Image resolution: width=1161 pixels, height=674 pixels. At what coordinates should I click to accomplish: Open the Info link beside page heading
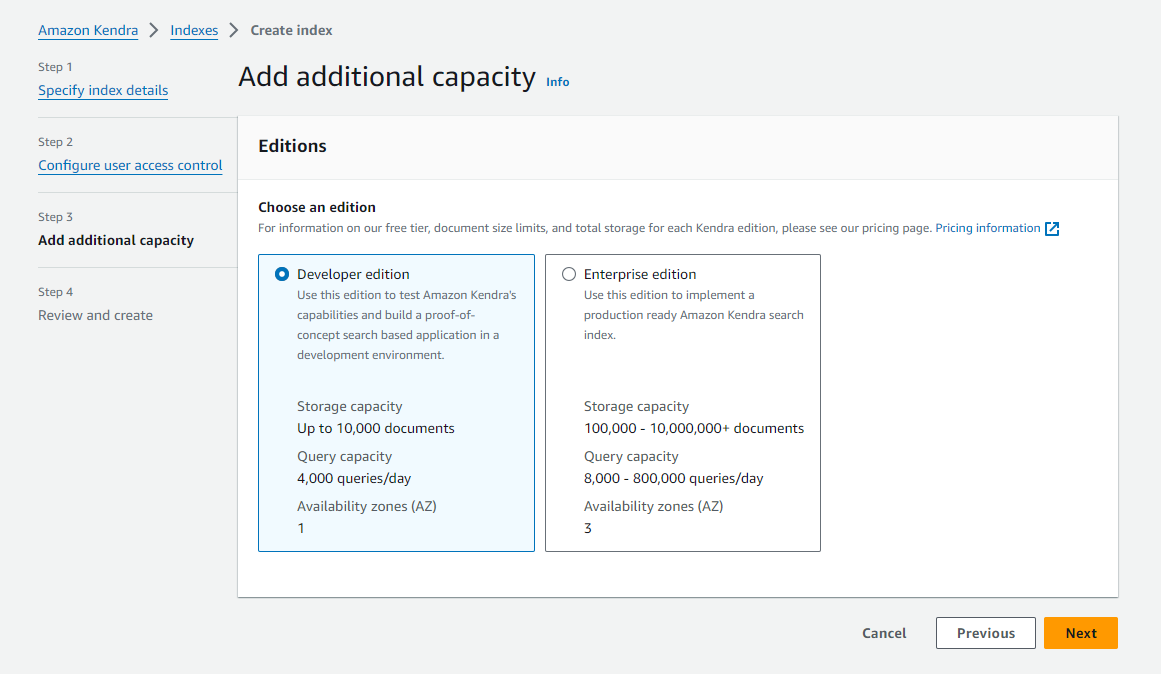pos(557,82)
